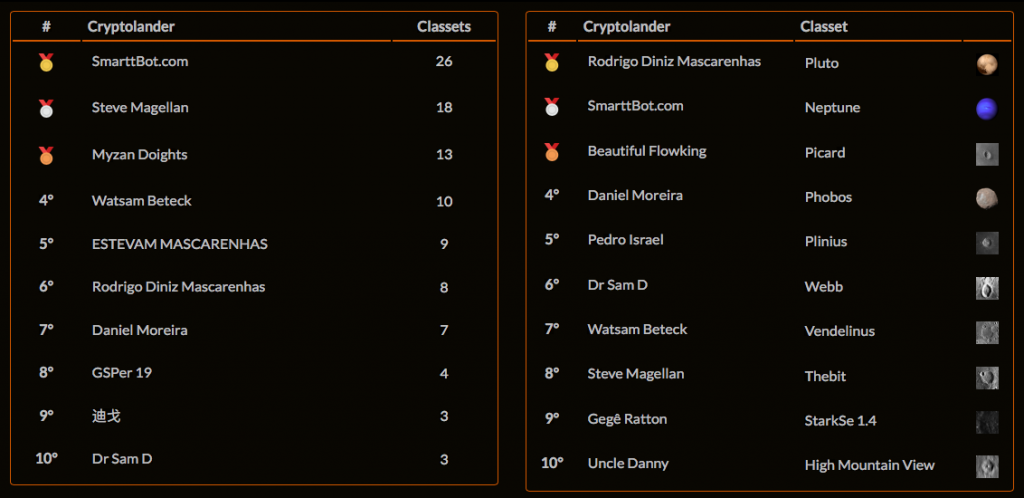Click the GSPer 19 cryptolander name
Viewport: 1024px width, 498px height.
pos(122,373)
